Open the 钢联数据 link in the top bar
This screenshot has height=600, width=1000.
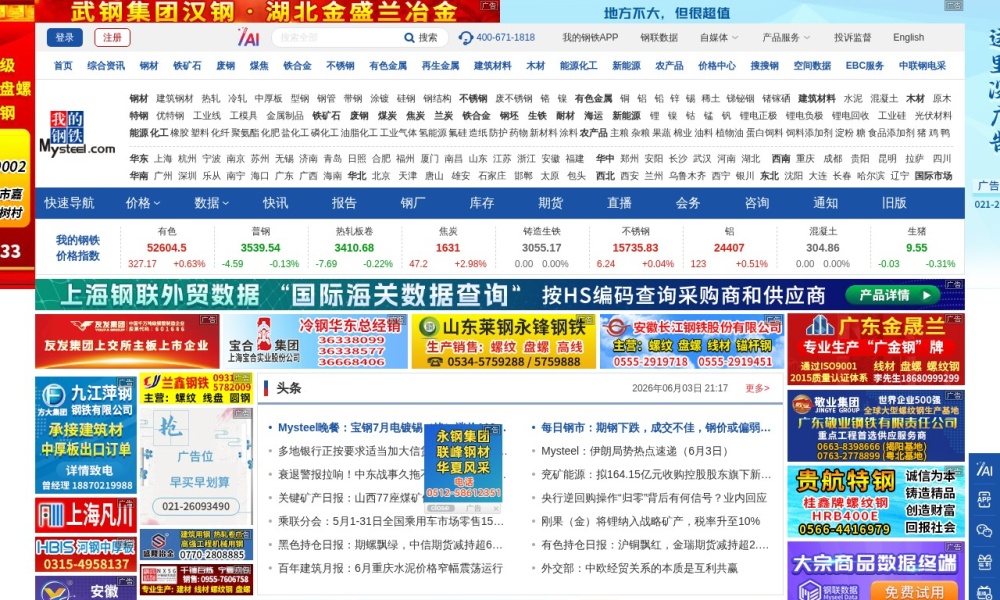659,38
